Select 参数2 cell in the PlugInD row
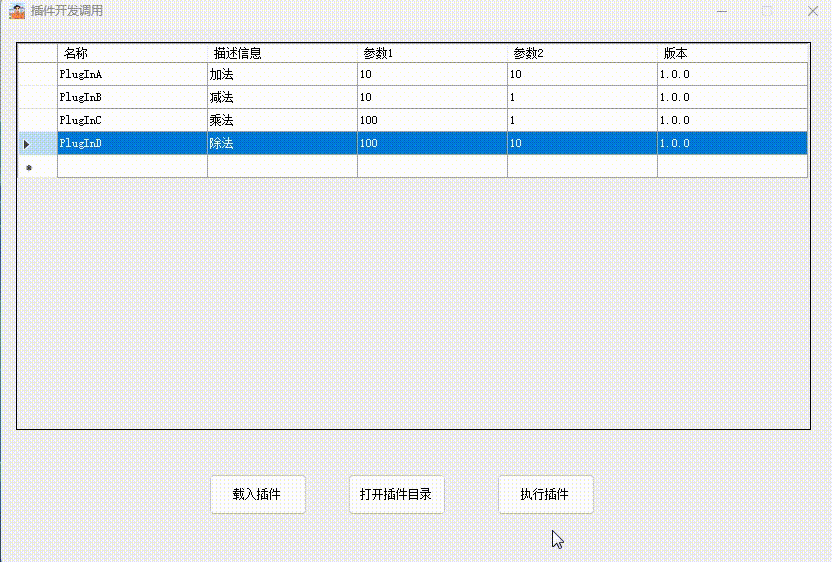Screen dimensions: 832x562 point(582,144)
